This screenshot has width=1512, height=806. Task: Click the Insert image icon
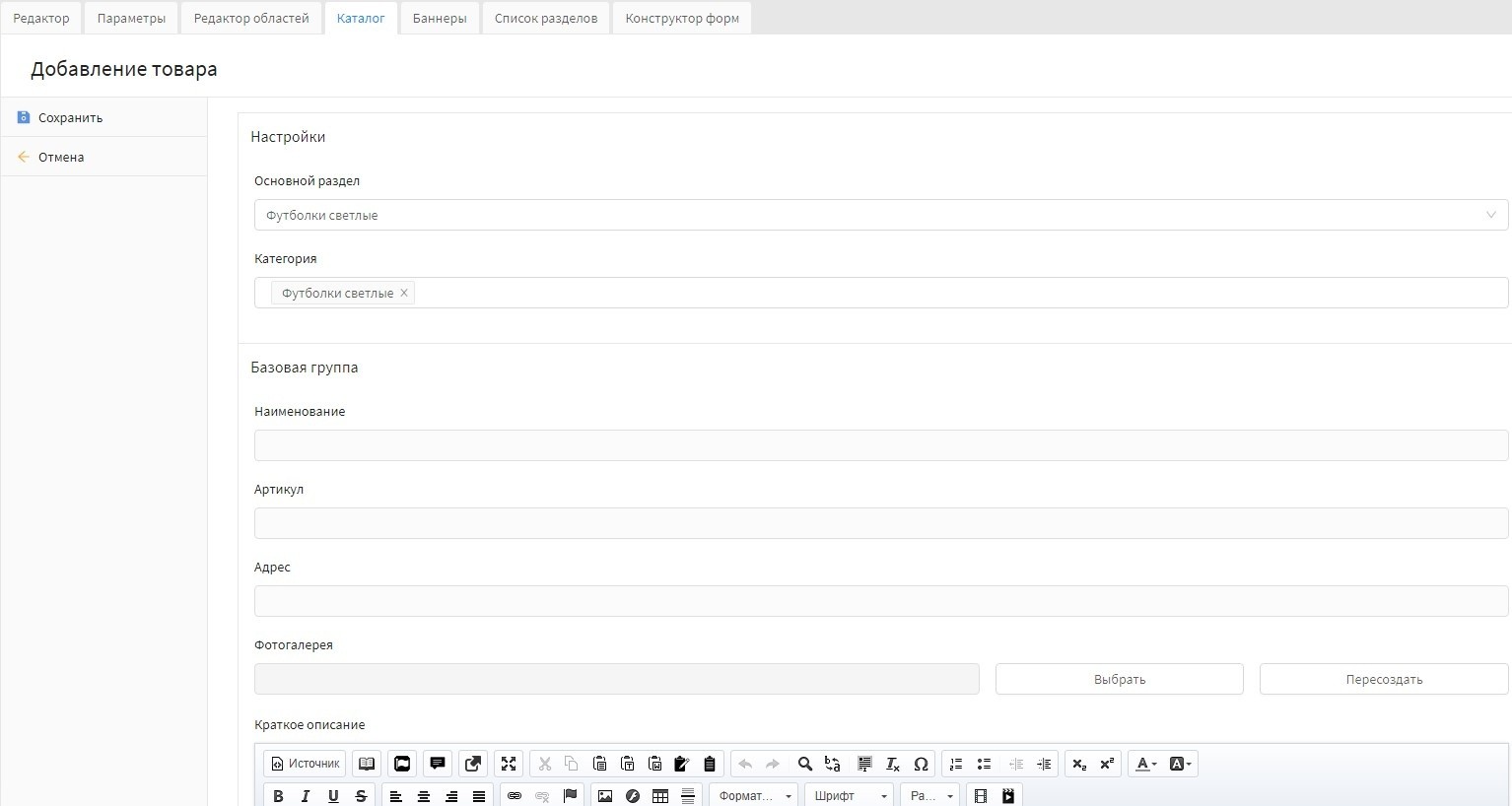point(605,795)
